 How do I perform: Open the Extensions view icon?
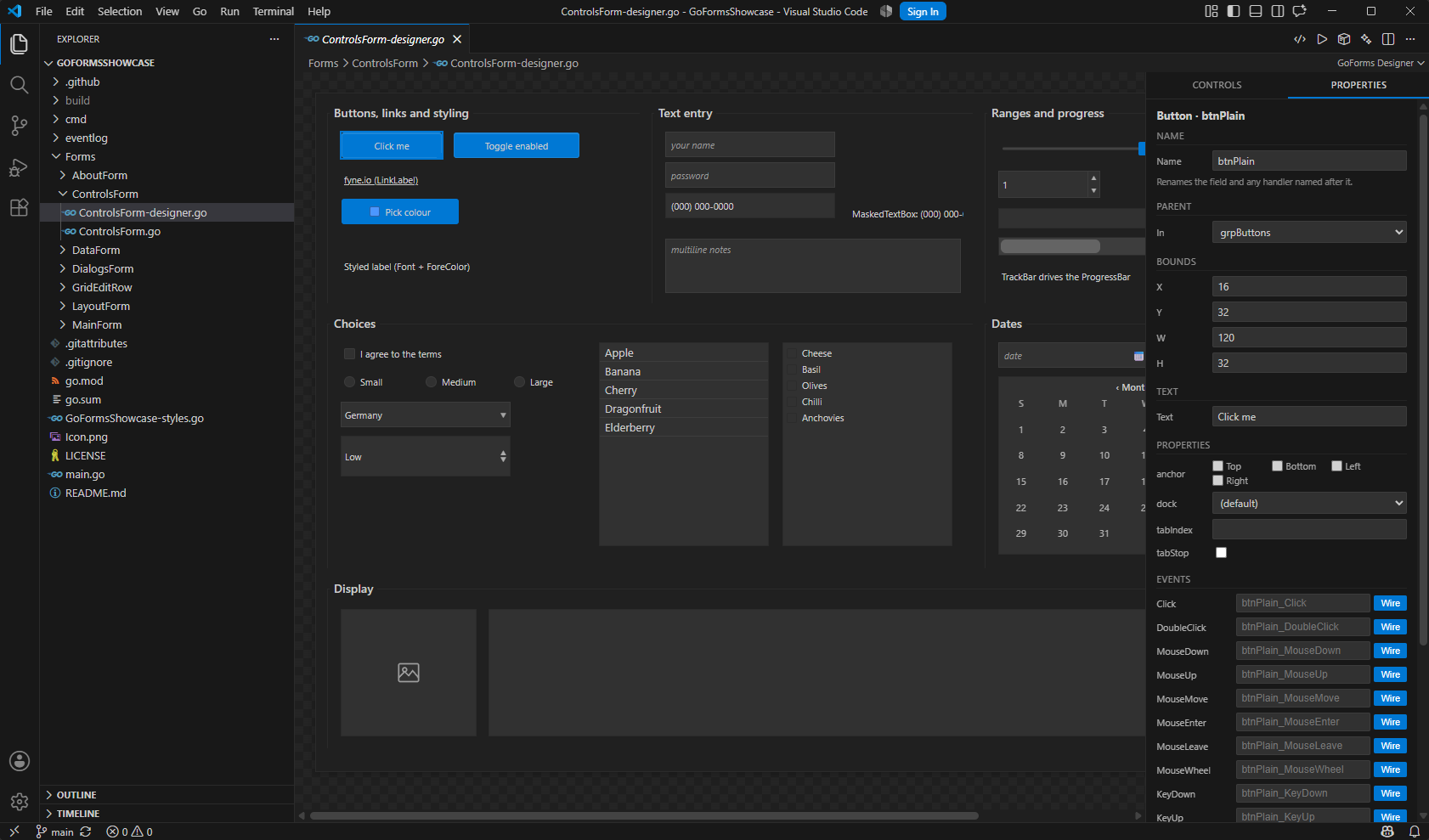click(19, 208)
